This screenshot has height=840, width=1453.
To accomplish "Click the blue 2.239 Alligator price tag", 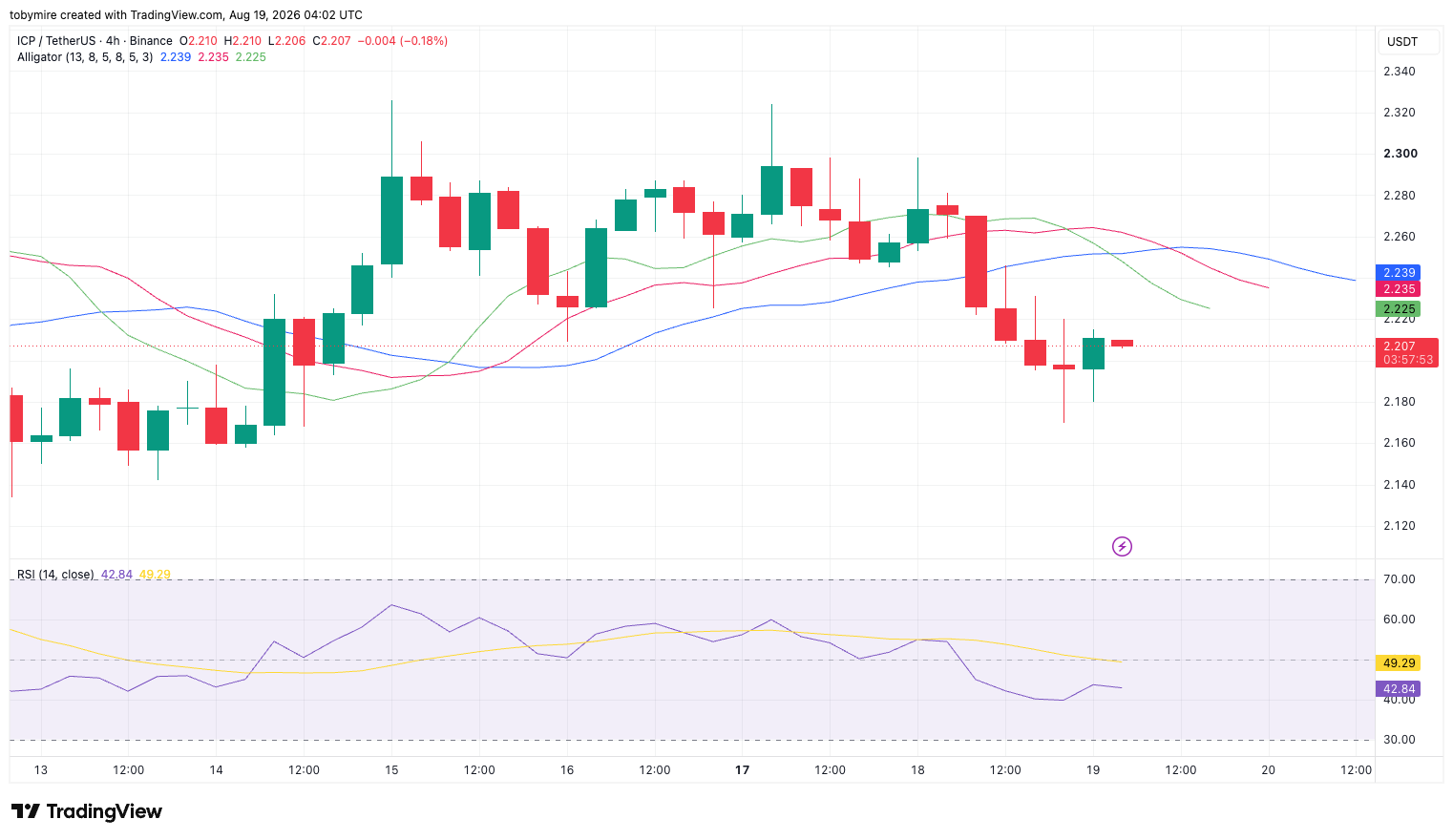I will coord(1397,273).
